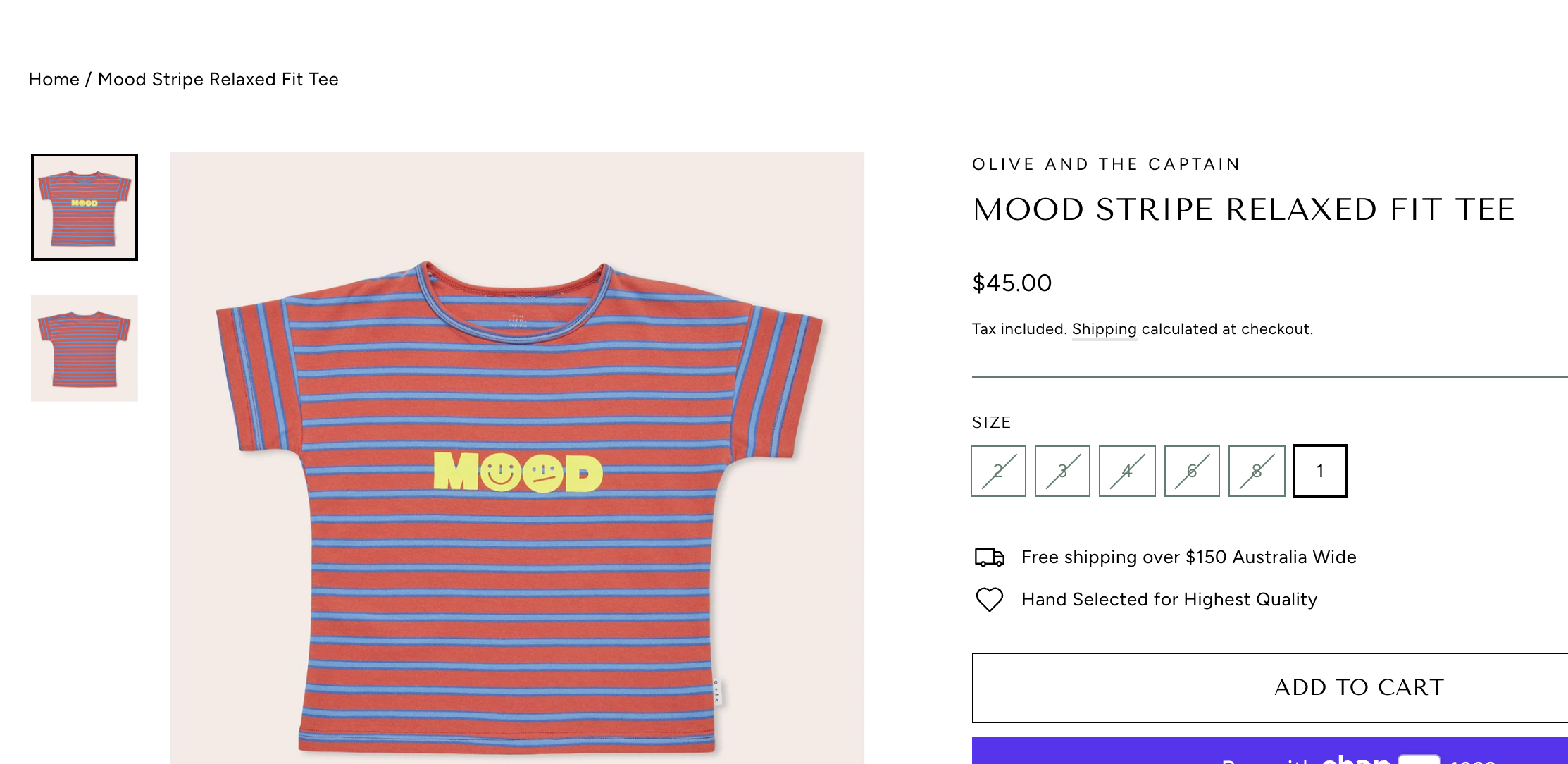Click the purple Shop Pay button
The image size is (1568, 764).
pyautogui.click(x=1269, y=752)
